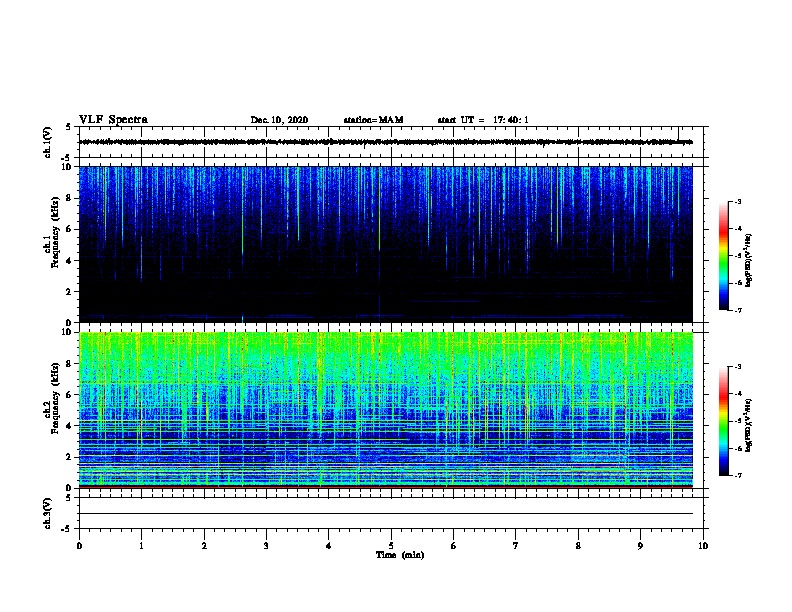Click the "ch.3(V)" axis label
792x612 pixels.
click(x=47, y=513)
